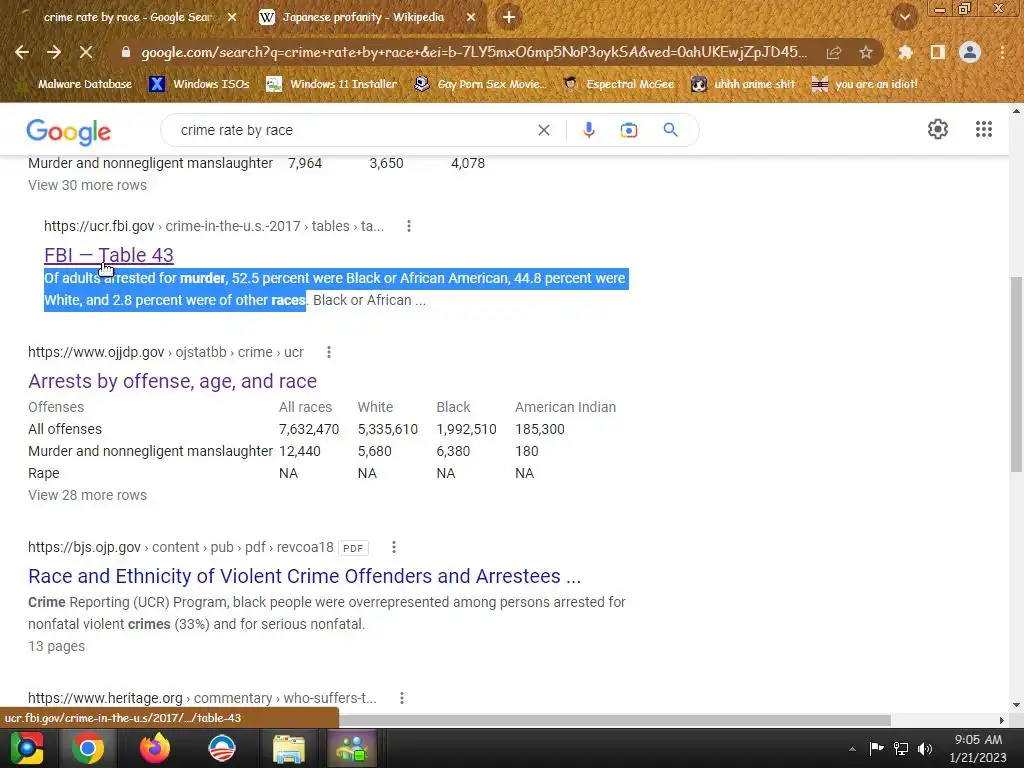Screen dimensions: 1024x768
Task: Click the address bar URL
Action: 473,52
